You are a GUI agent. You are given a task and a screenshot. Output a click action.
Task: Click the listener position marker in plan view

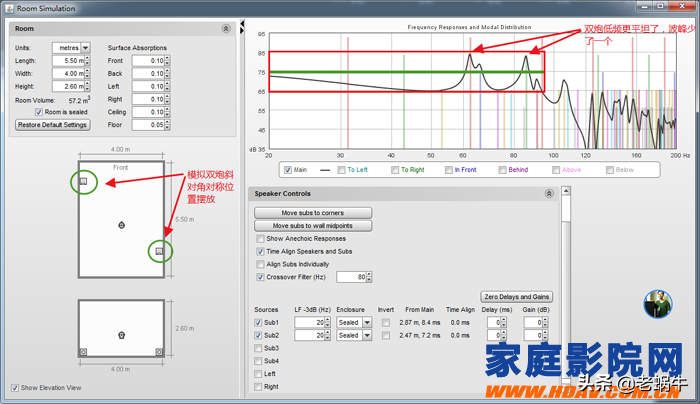tap(121, 223)
